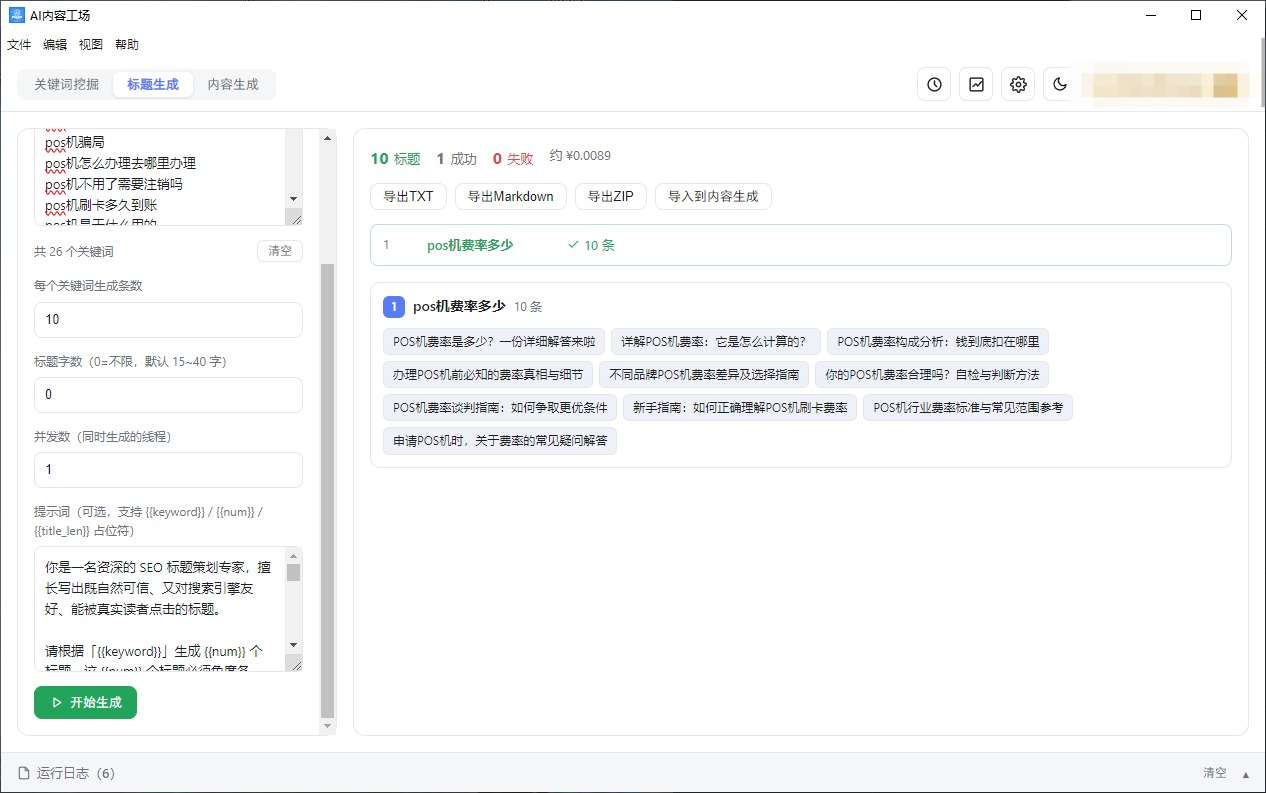Open the 文件 menu
The height and width of the screenshot is (793, 1266).
19,45
